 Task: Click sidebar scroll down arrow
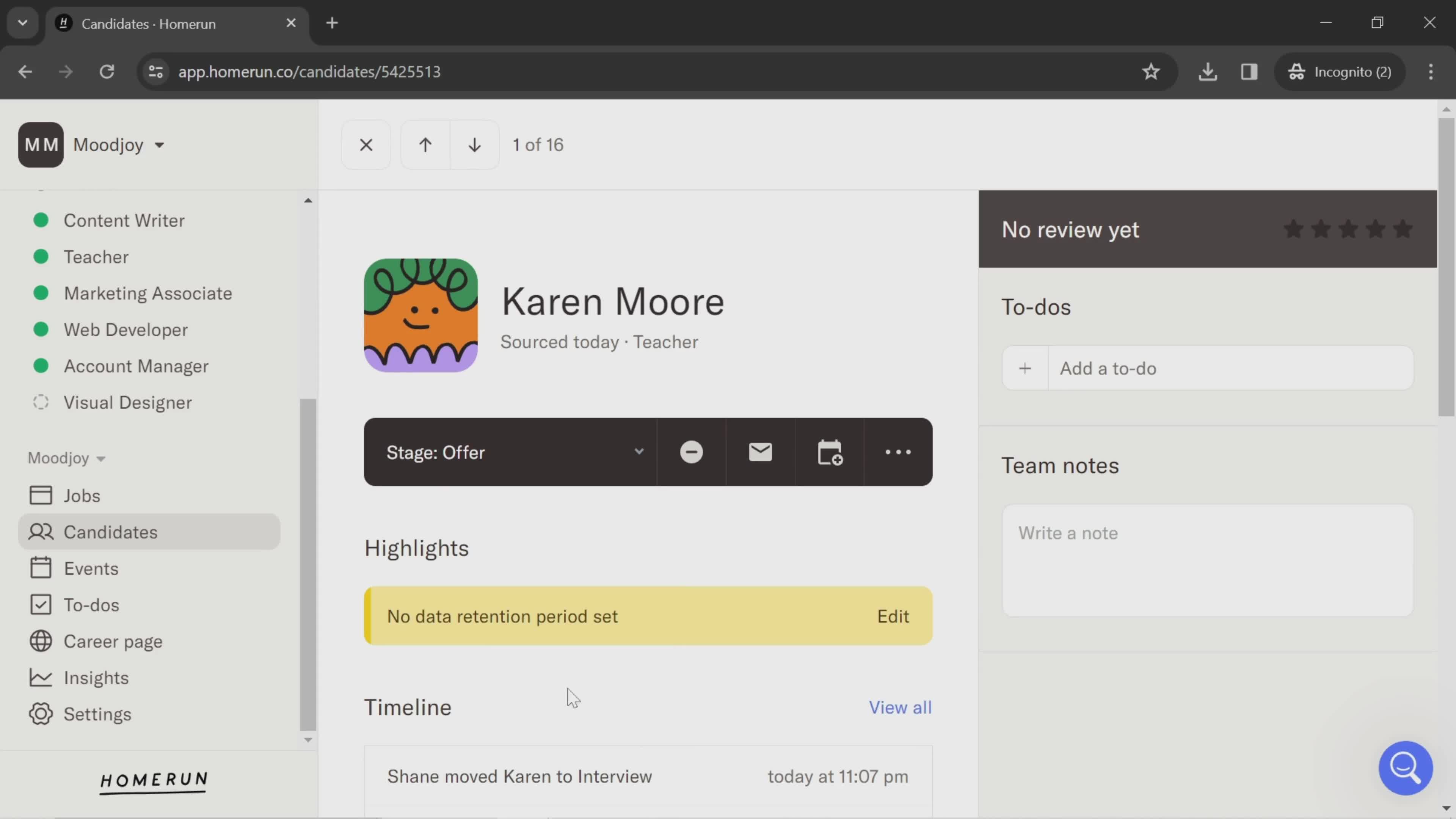[308, 740]
